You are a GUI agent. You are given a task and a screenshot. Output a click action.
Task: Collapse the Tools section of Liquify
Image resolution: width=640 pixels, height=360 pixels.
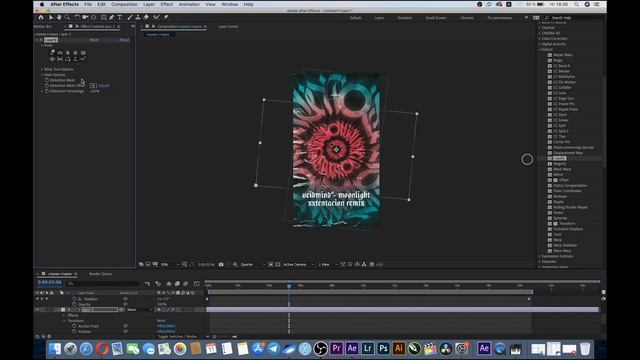pyautogui.click(x=42, y=45)
